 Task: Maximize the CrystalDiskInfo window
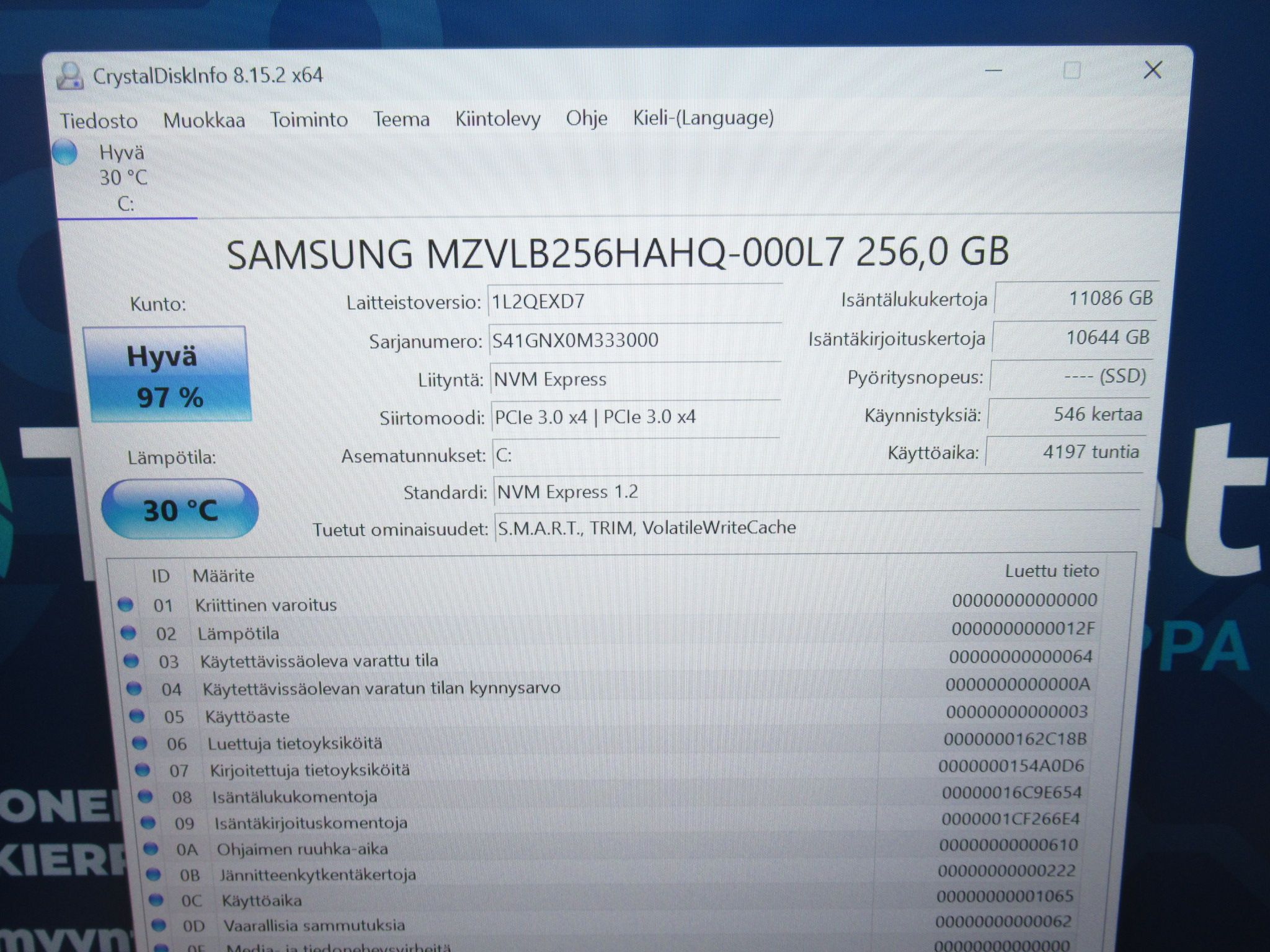tap(1072, 70)
